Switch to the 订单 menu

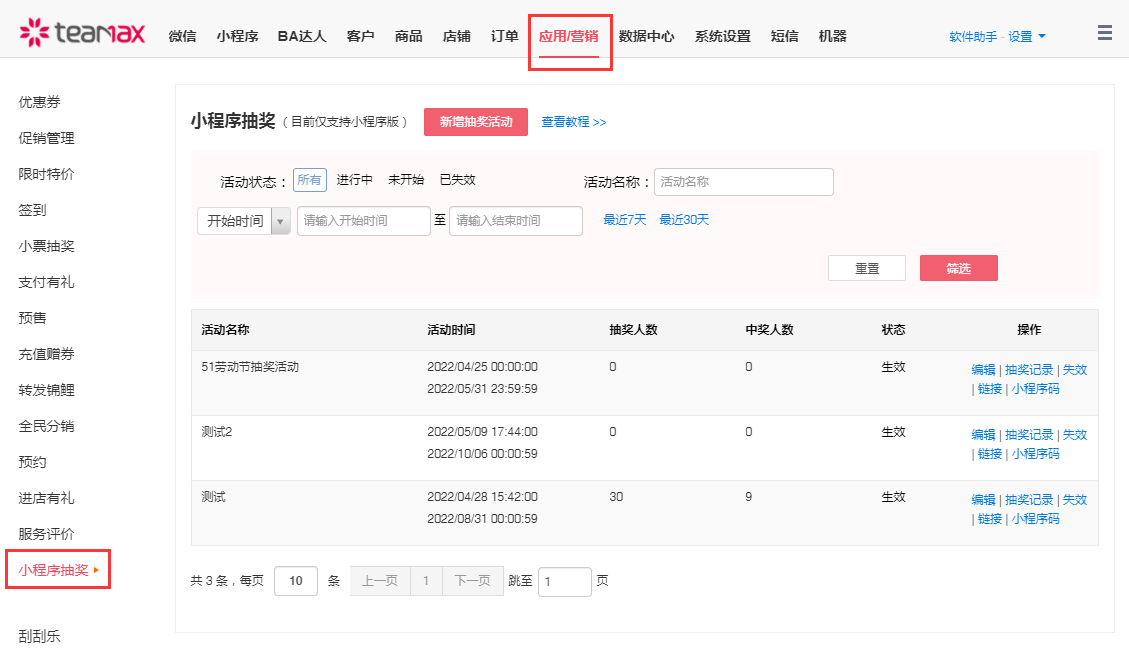(505, 37)
